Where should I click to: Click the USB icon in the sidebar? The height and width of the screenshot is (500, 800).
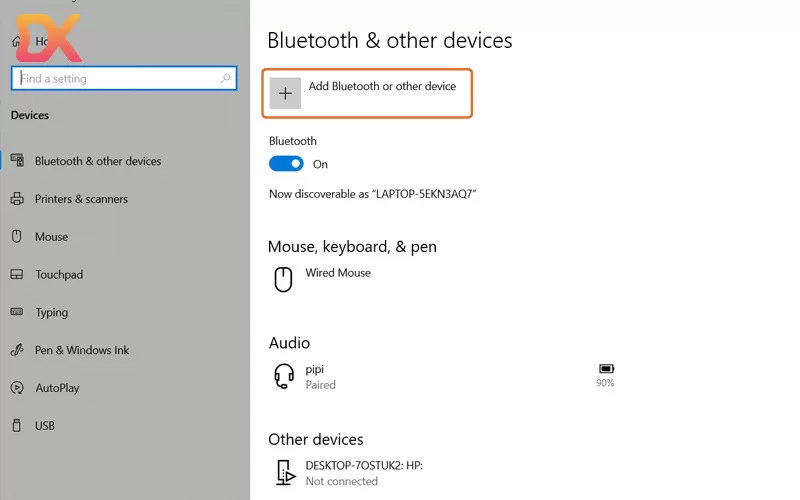[x=17, y=425]
